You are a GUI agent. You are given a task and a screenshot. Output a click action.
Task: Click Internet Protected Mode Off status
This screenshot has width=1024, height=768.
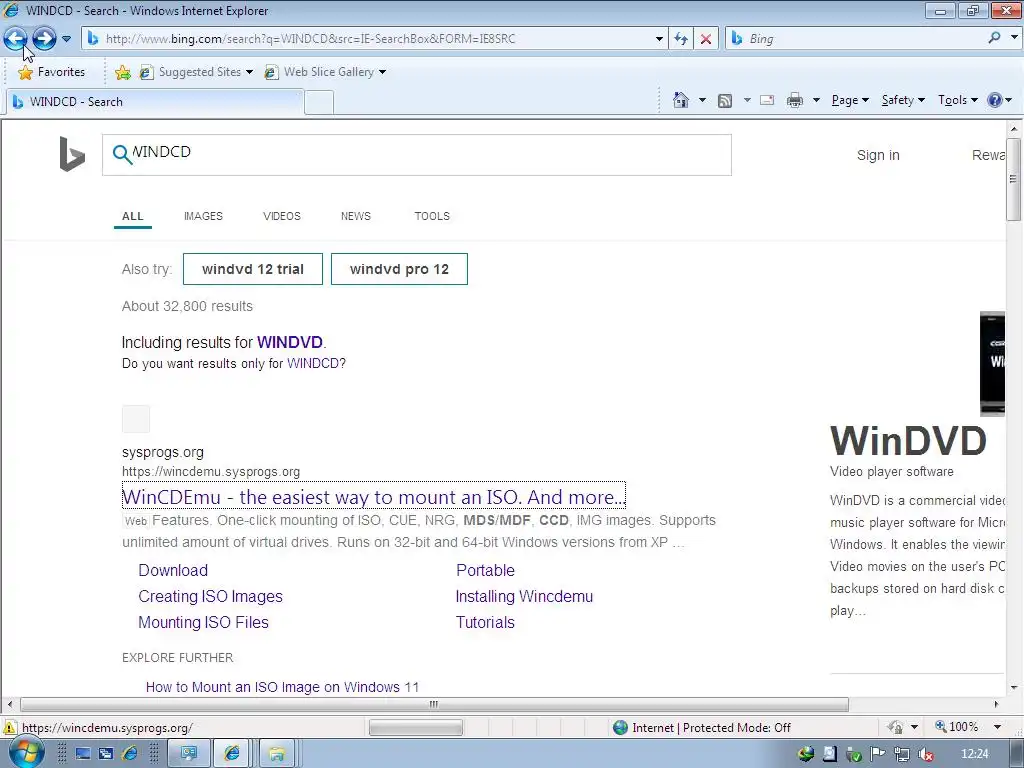pyautogui.click(x=702, y=728)
